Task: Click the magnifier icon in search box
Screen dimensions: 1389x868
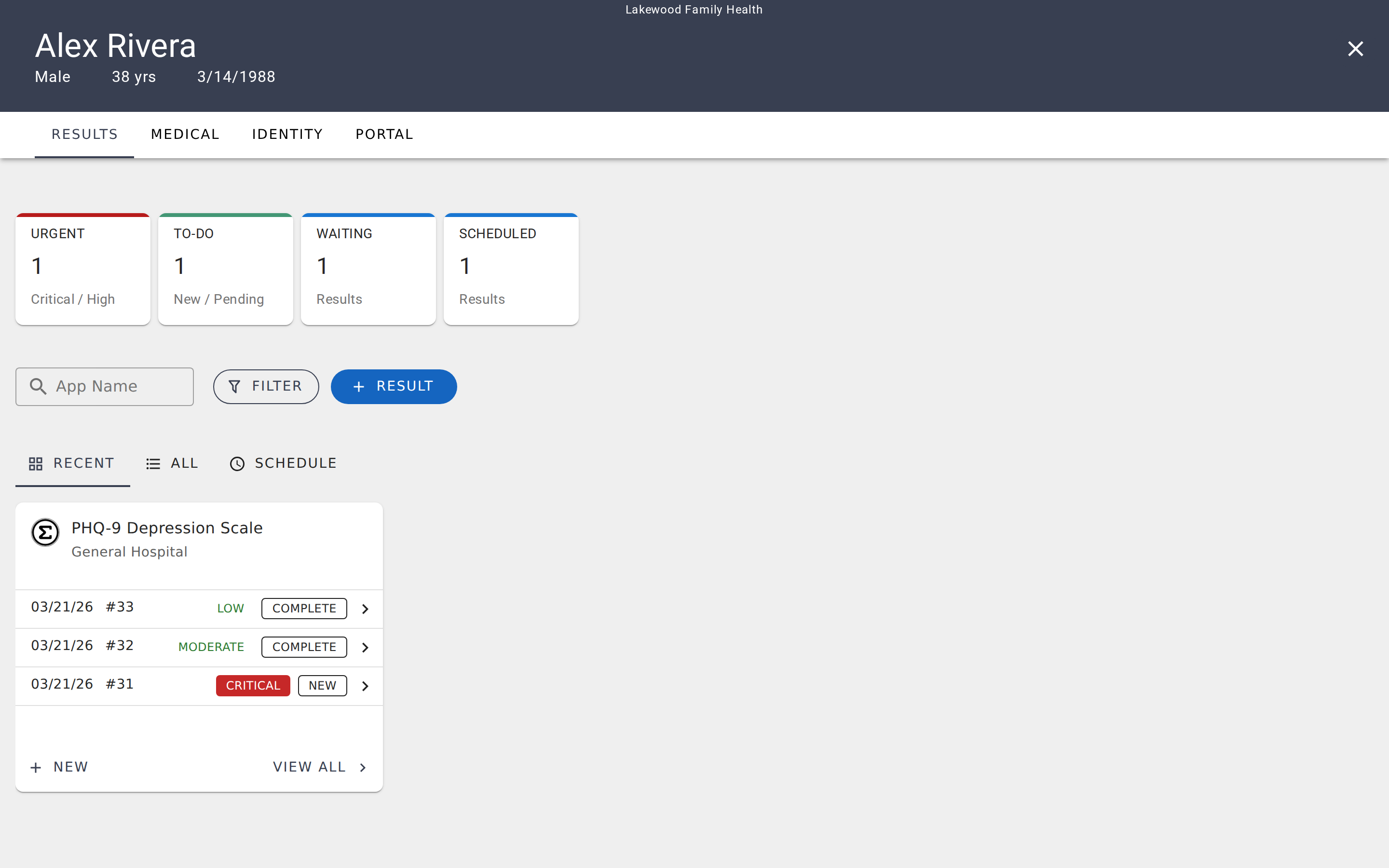Action: 38,386
